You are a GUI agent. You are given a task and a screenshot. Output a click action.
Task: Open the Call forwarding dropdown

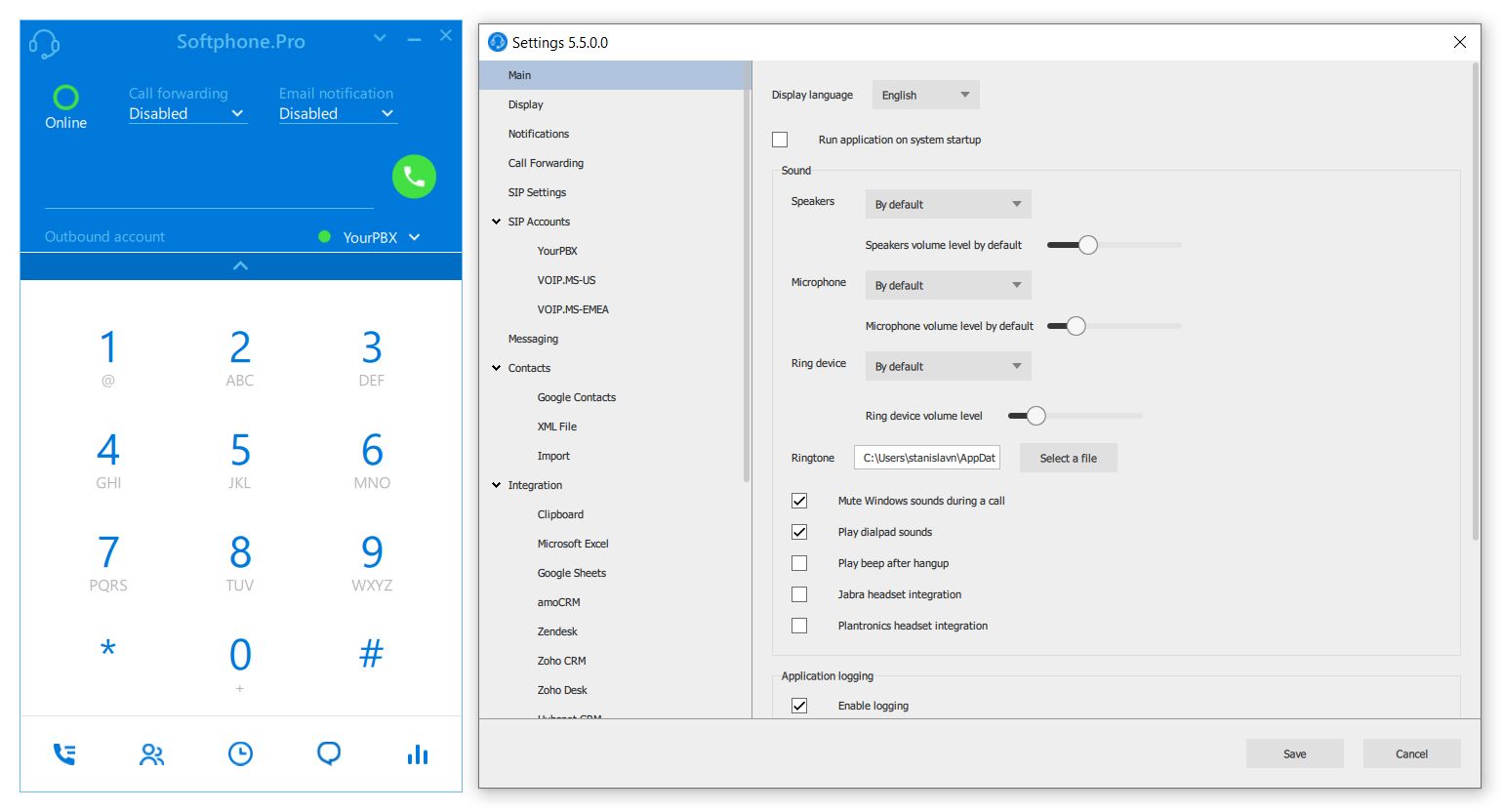pyautogui.click(x=187, y=113)
